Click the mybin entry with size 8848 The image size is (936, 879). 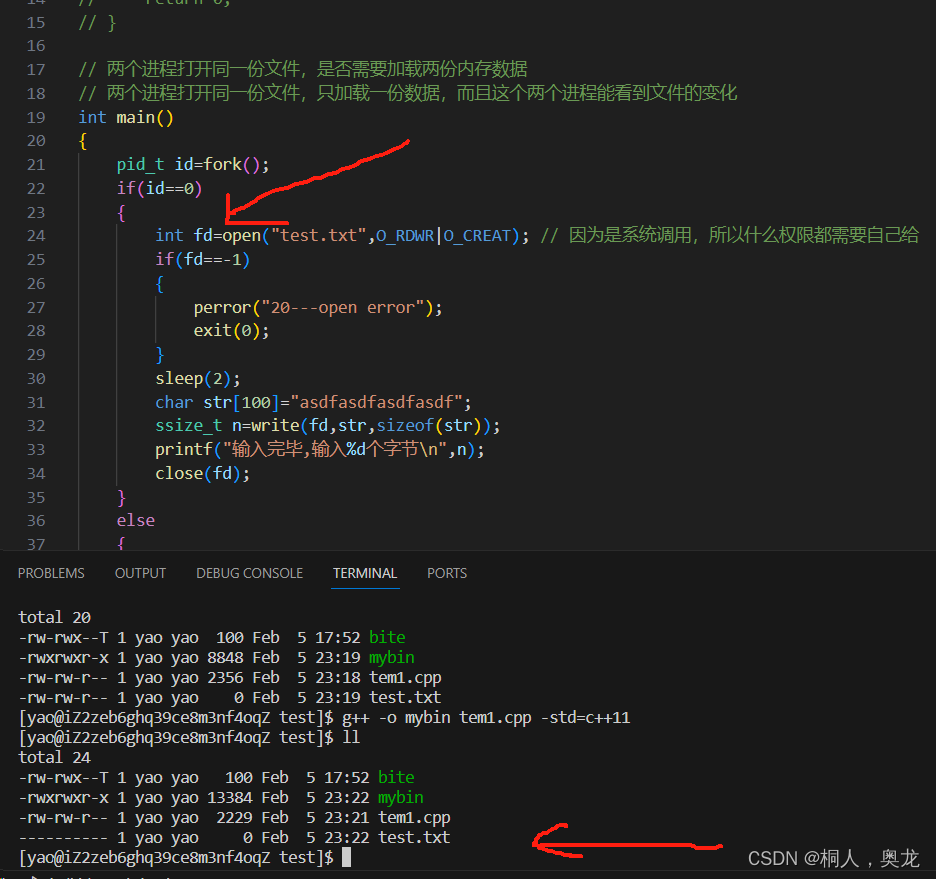[x=216, y=658]
